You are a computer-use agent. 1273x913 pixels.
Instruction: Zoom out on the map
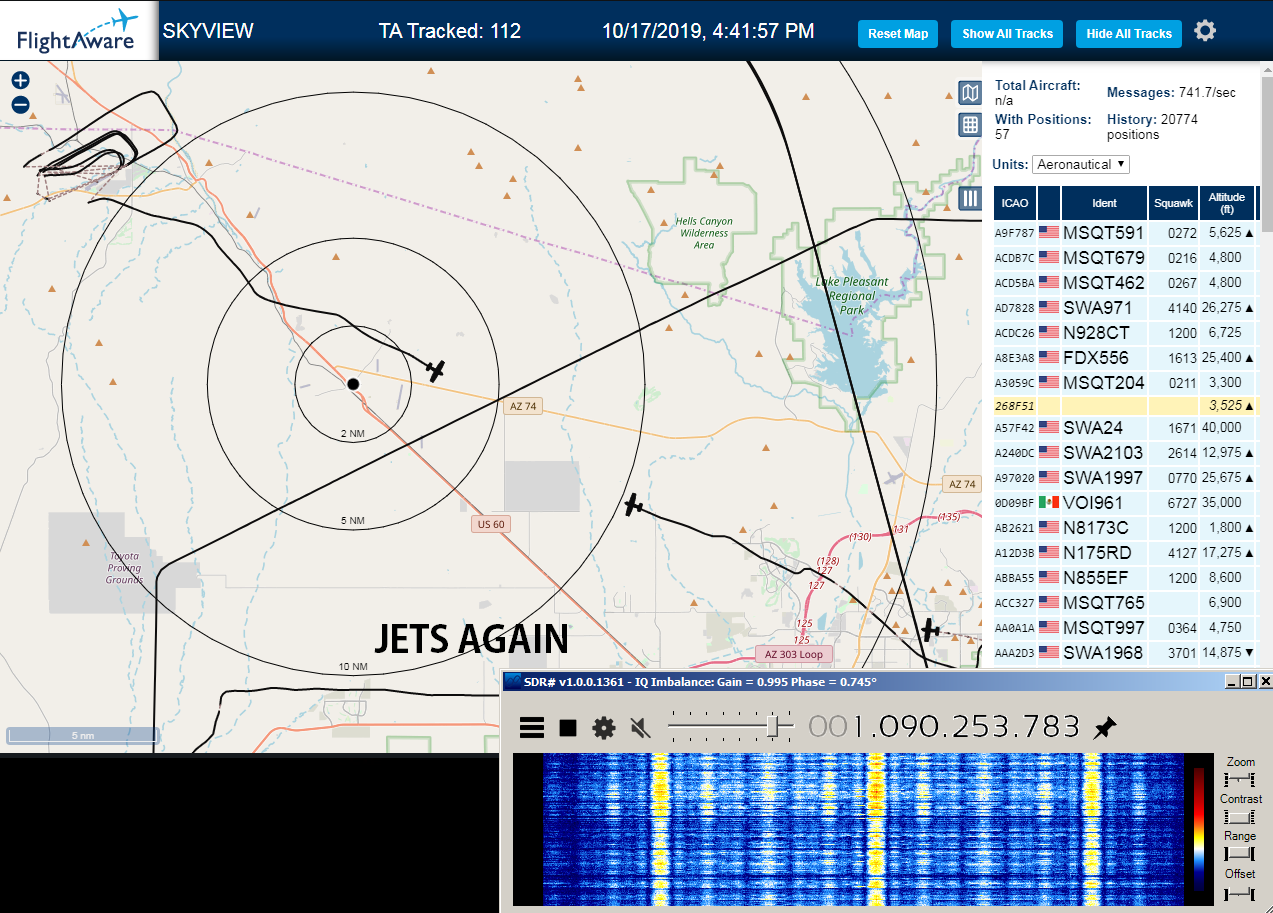[x=20, y=105]
